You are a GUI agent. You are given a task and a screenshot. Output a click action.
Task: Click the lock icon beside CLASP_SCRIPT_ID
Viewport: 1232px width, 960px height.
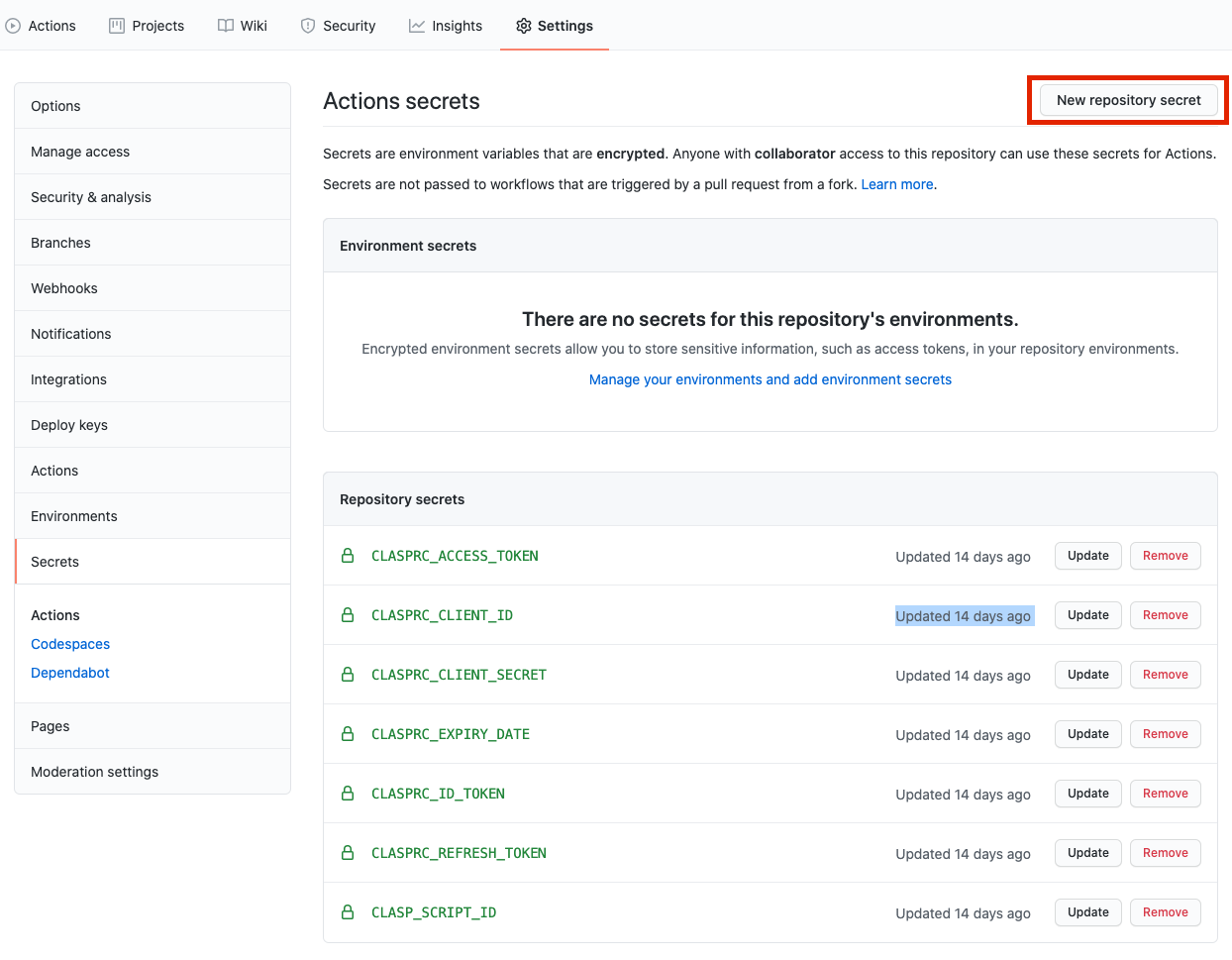tap(348, 911)
